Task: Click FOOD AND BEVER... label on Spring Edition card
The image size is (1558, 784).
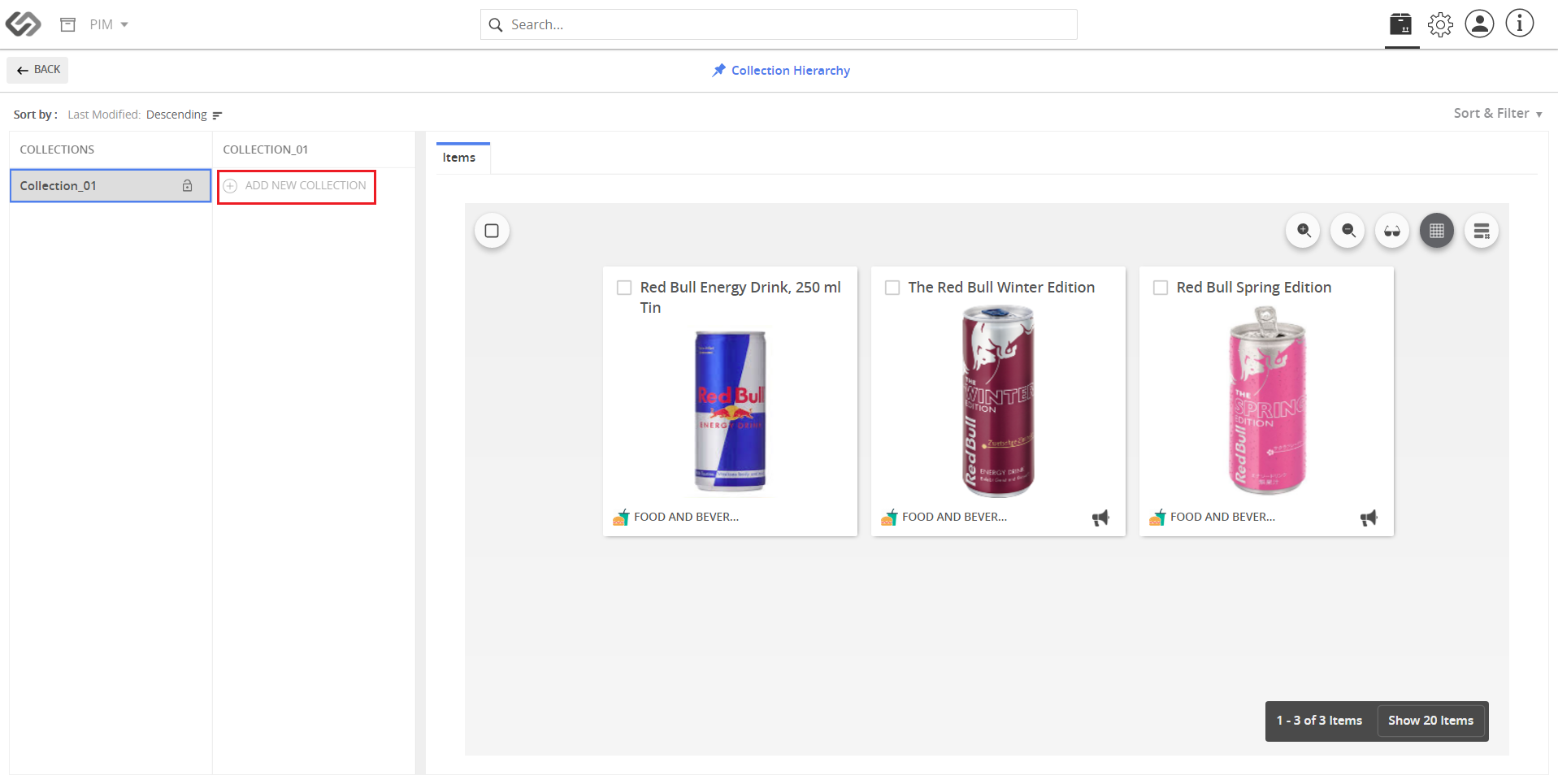Action: point(1222,517)
